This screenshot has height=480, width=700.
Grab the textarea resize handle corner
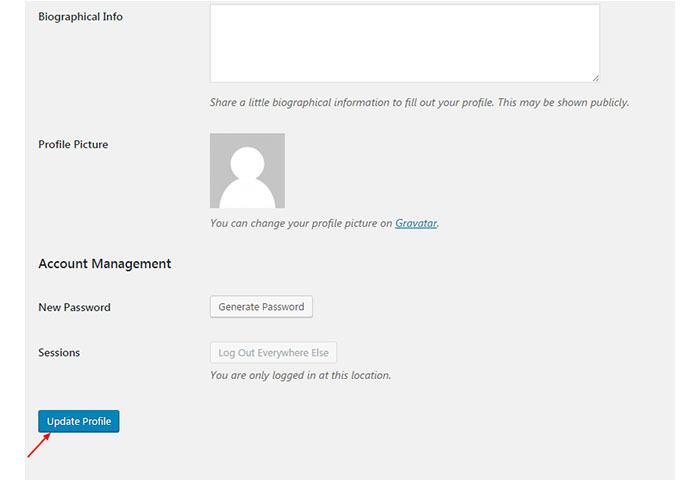pos(596,78)
